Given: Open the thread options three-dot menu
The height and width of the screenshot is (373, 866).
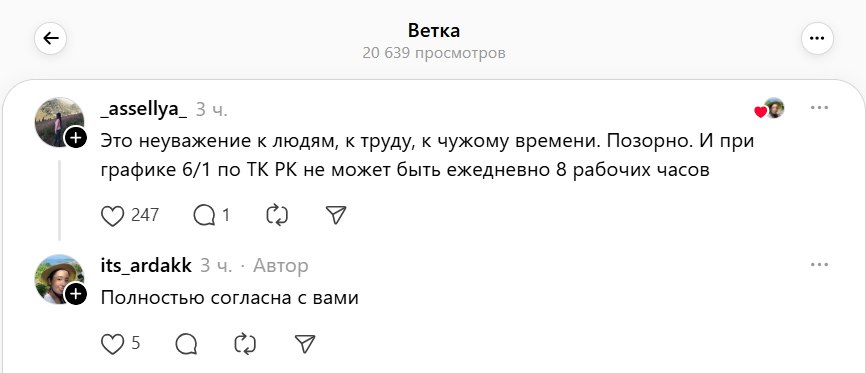Looking at the screenshot, I should pos(817,38).
